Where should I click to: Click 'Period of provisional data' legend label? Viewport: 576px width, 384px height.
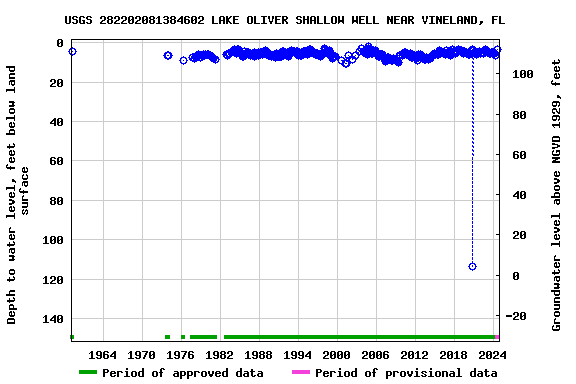point(406,373)
